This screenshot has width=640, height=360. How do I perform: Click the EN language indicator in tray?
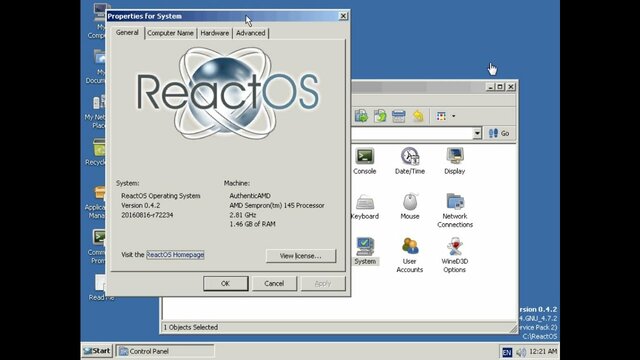(507, 352)
